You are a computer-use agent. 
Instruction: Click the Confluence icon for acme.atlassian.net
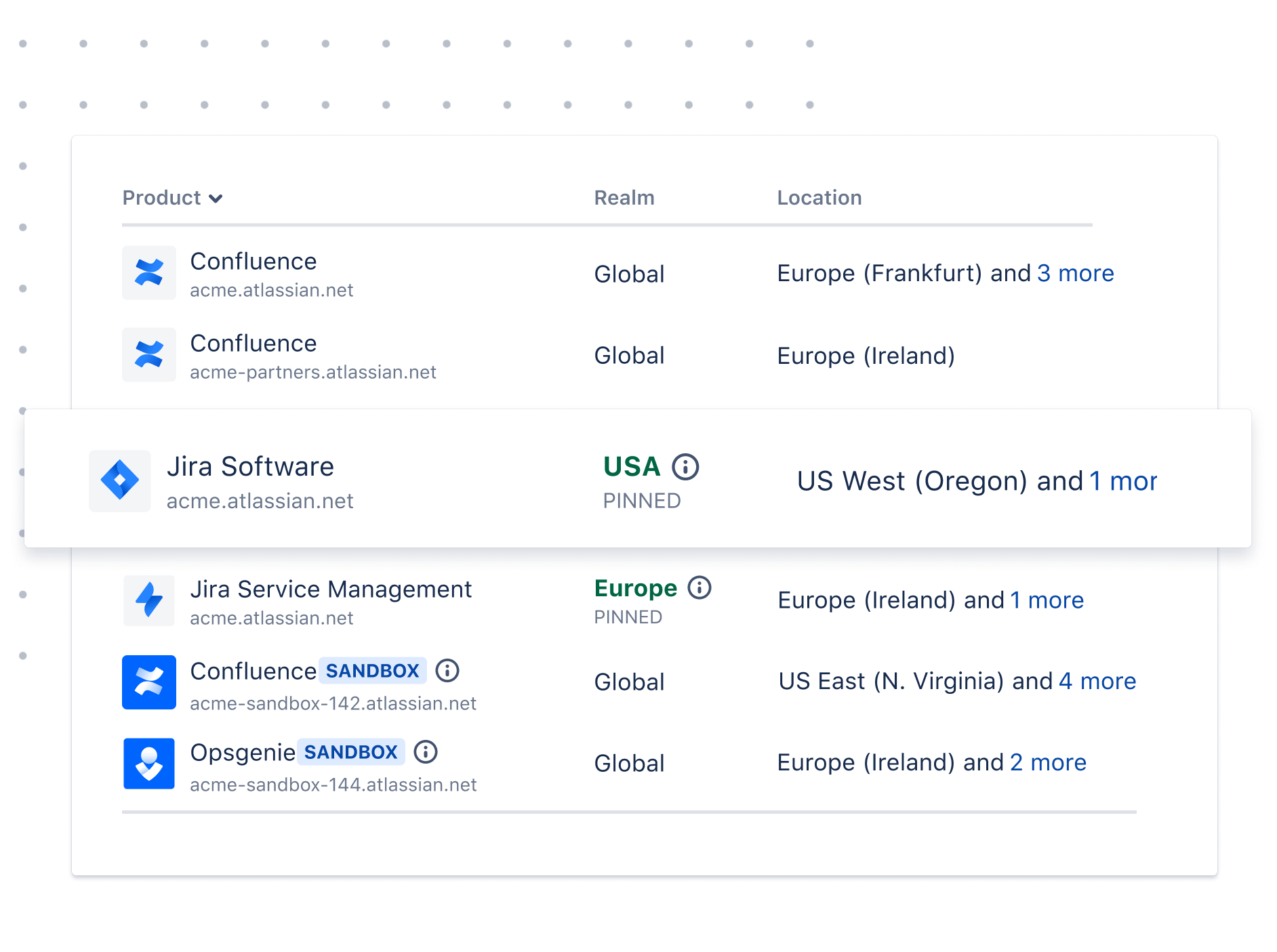tap(149, 273)
